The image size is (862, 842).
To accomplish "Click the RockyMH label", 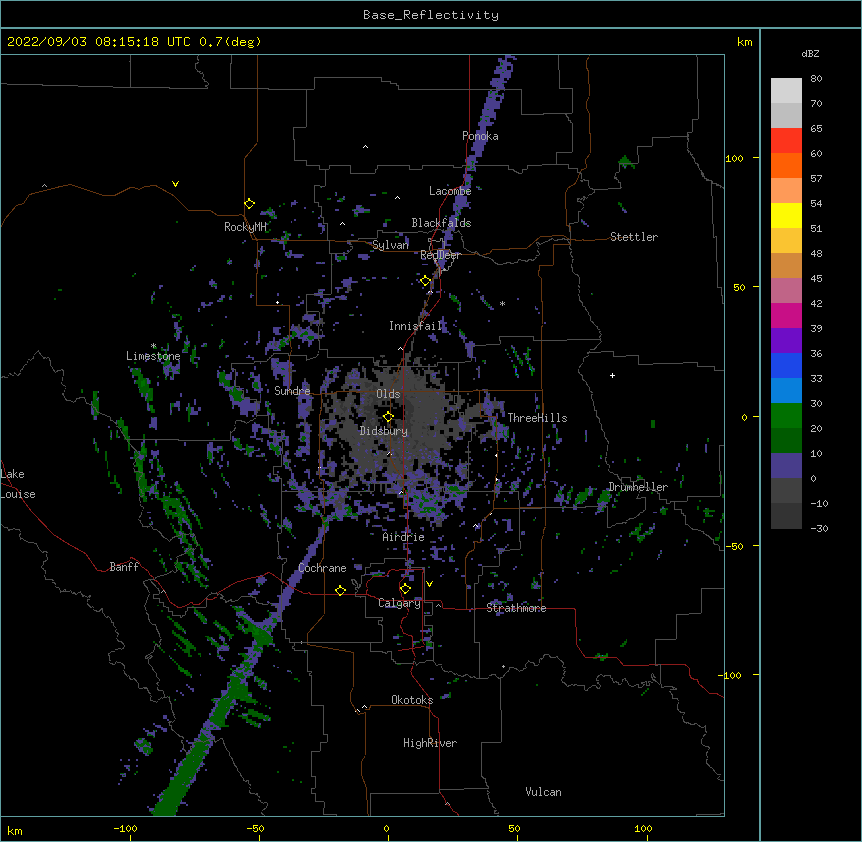I will click(x=245, y=226).
